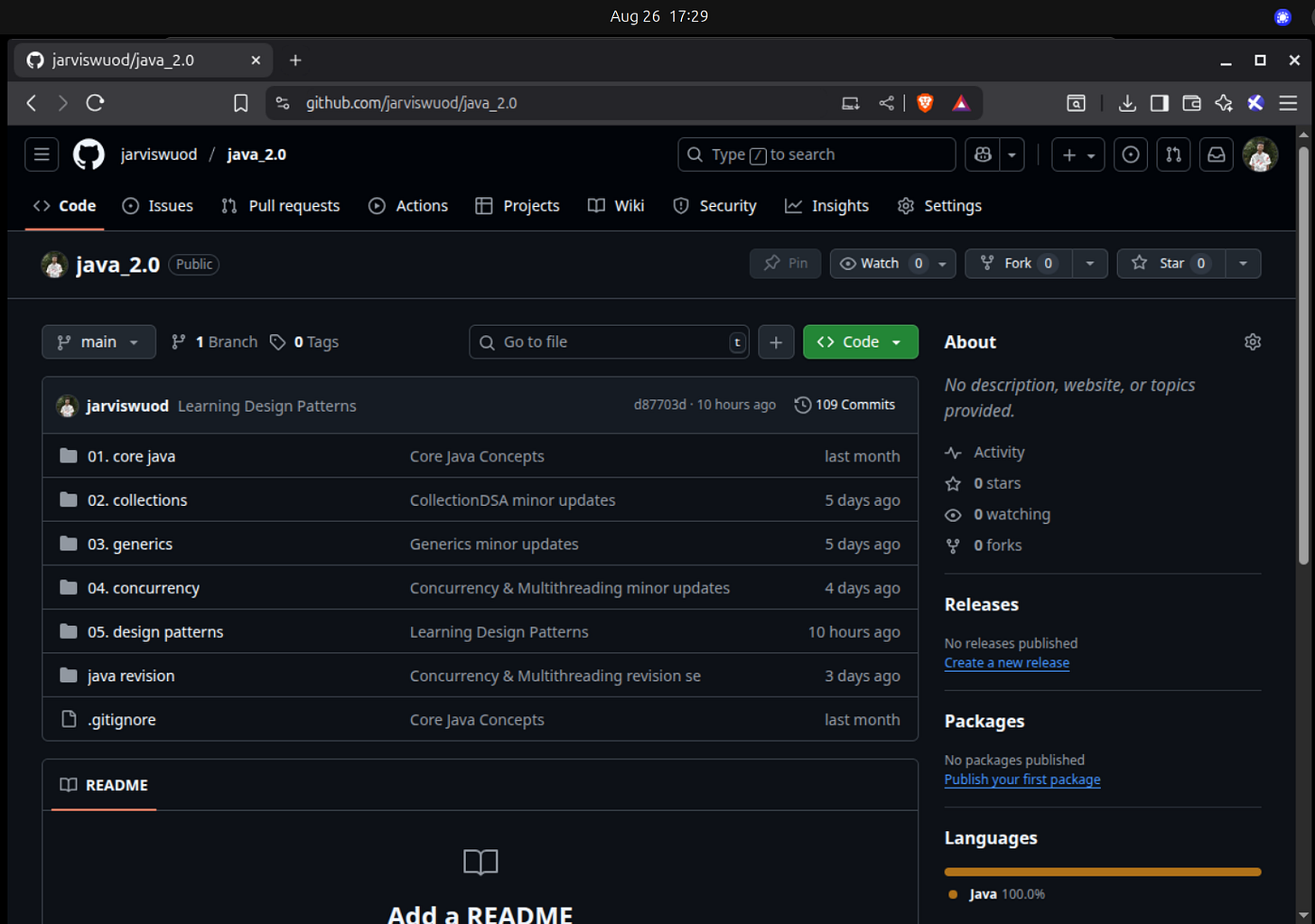Open the 01. core java folder
Viewport: 1315px width, 924px height.
[131, 456]
